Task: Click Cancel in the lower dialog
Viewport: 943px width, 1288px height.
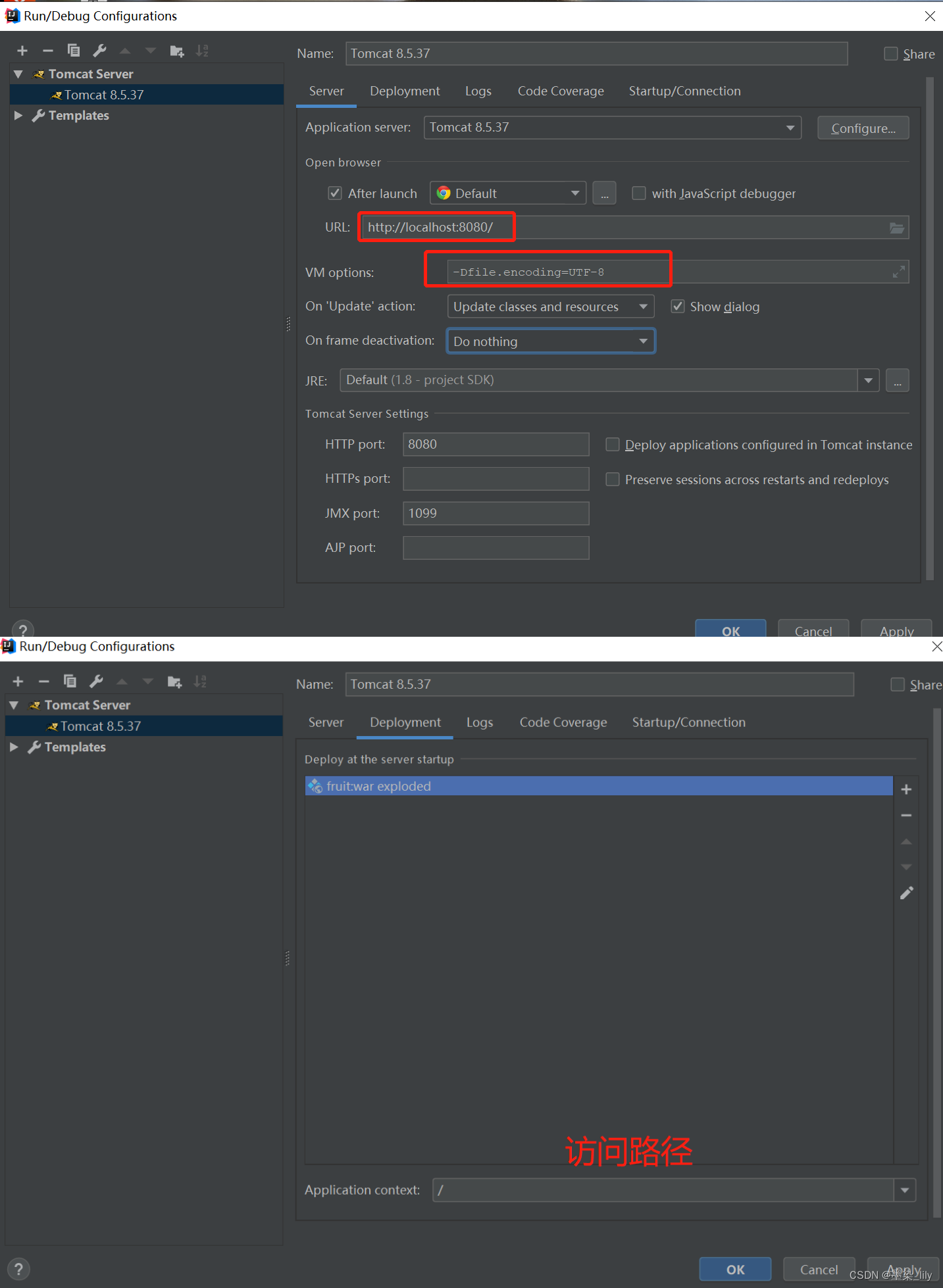Action: coord(819,1270)
